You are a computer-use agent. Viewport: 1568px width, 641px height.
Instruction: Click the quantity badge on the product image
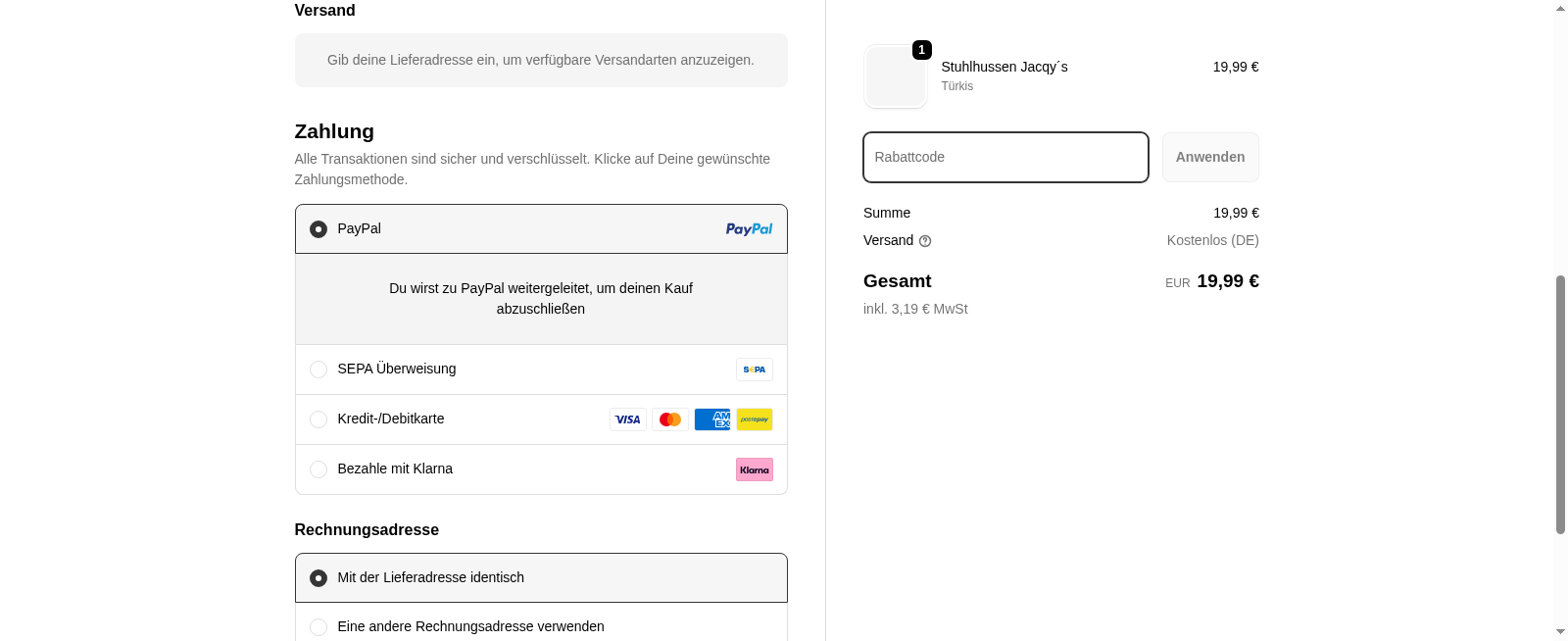921,50
